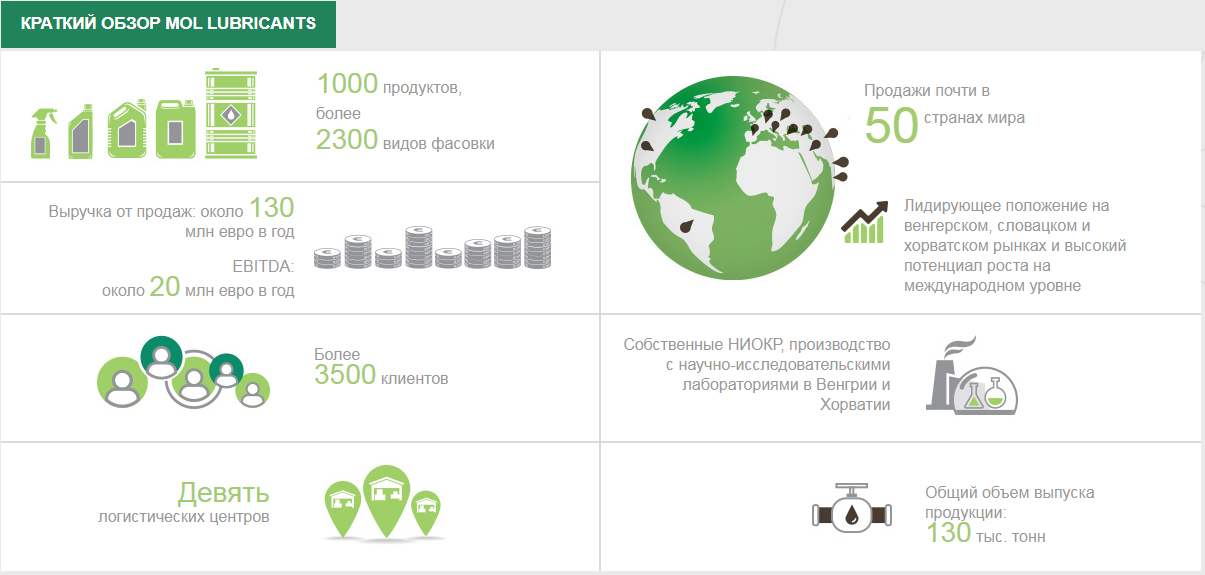This screenshot has width=1205, height=575.
Task: Click the 'EBITDA:' label
Action: tap(263, 266)
